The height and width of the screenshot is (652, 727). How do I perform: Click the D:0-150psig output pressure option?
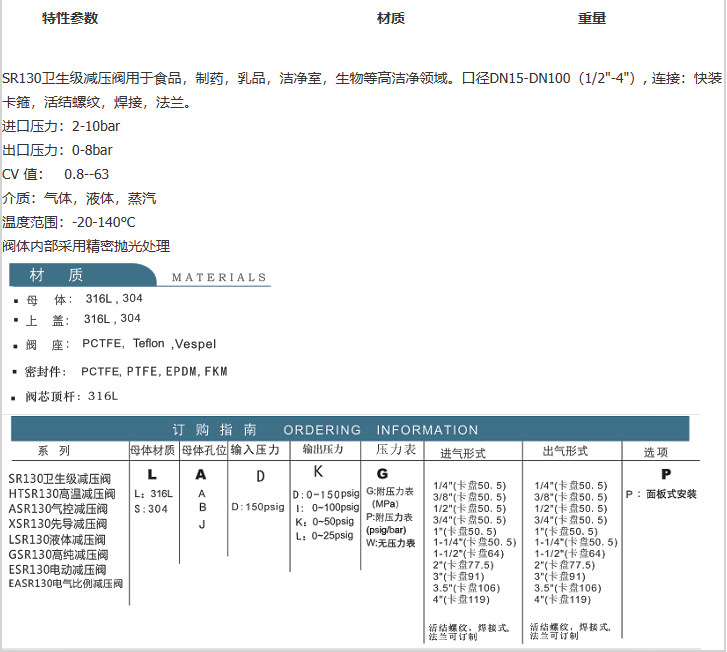[x=326, y=494]
